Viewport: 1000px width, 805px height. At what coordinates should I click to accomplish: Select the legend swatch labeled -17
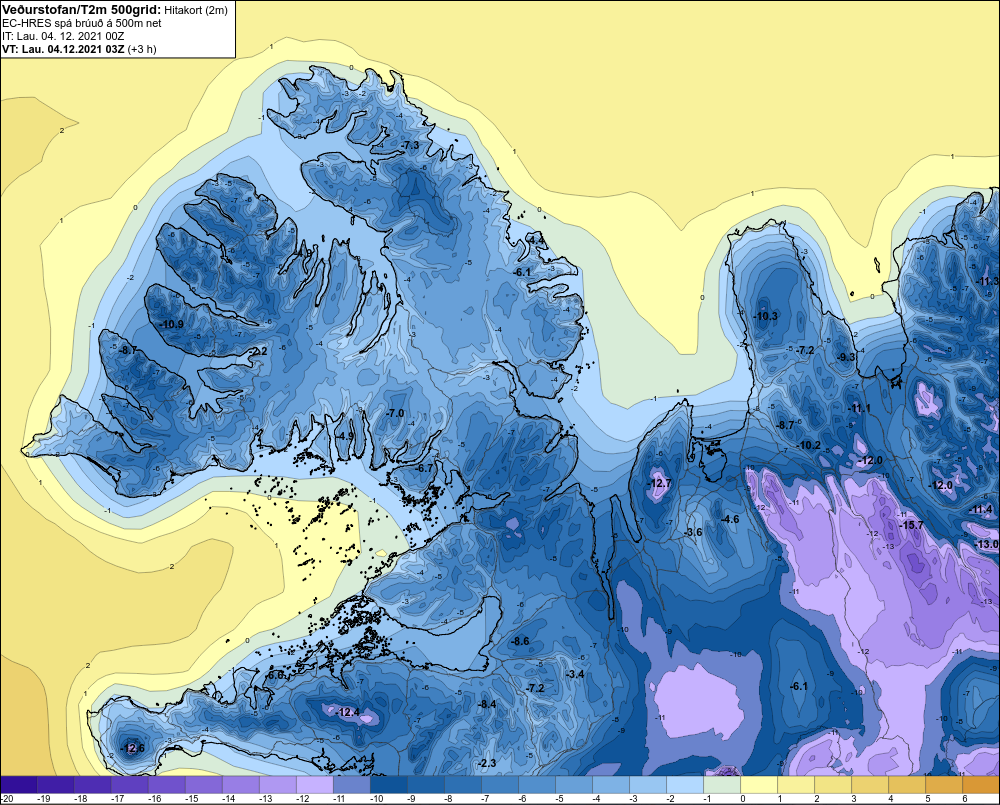tap(130, 785)
